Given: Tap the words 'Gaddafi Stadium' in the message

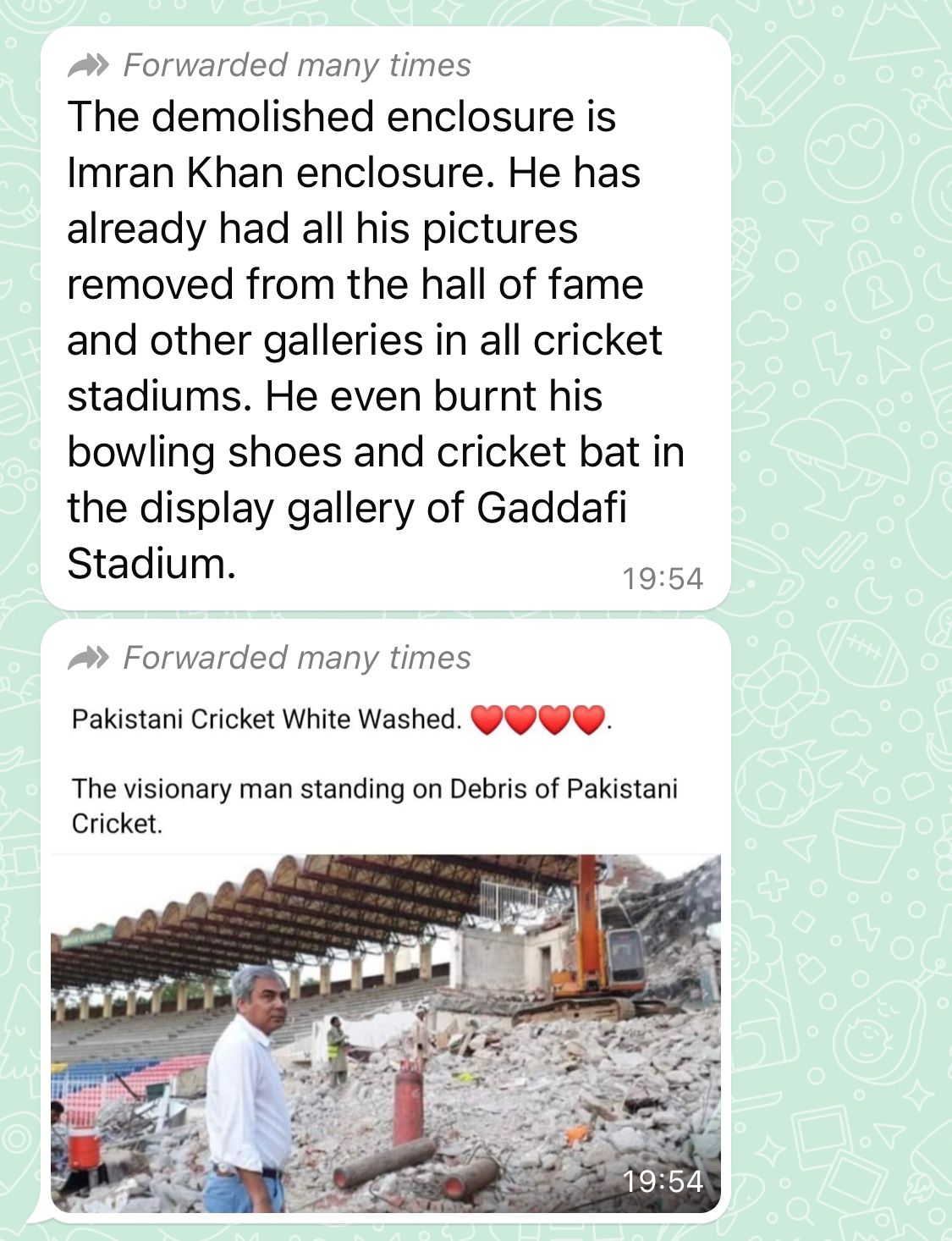Looking at the screenshot, I should tap(347, 536).
